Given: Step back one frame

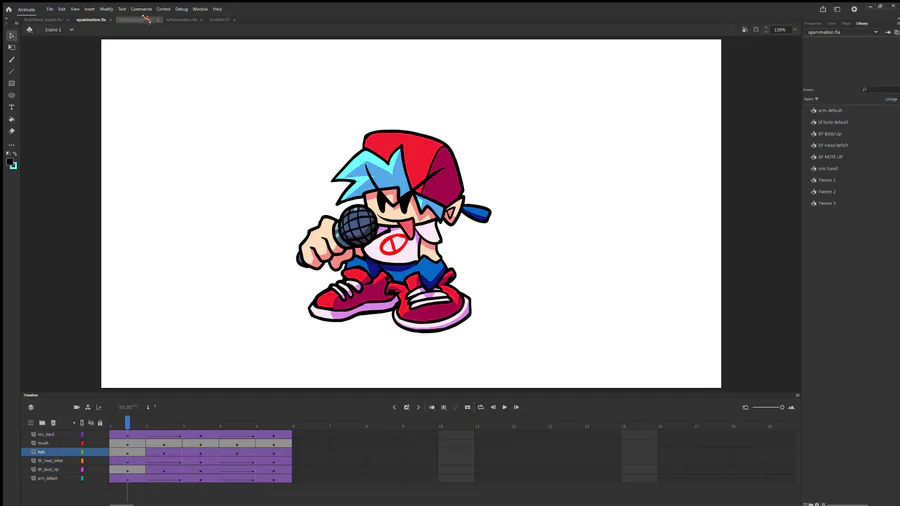Looking at the screenshot, I should [x=493, y=407].
